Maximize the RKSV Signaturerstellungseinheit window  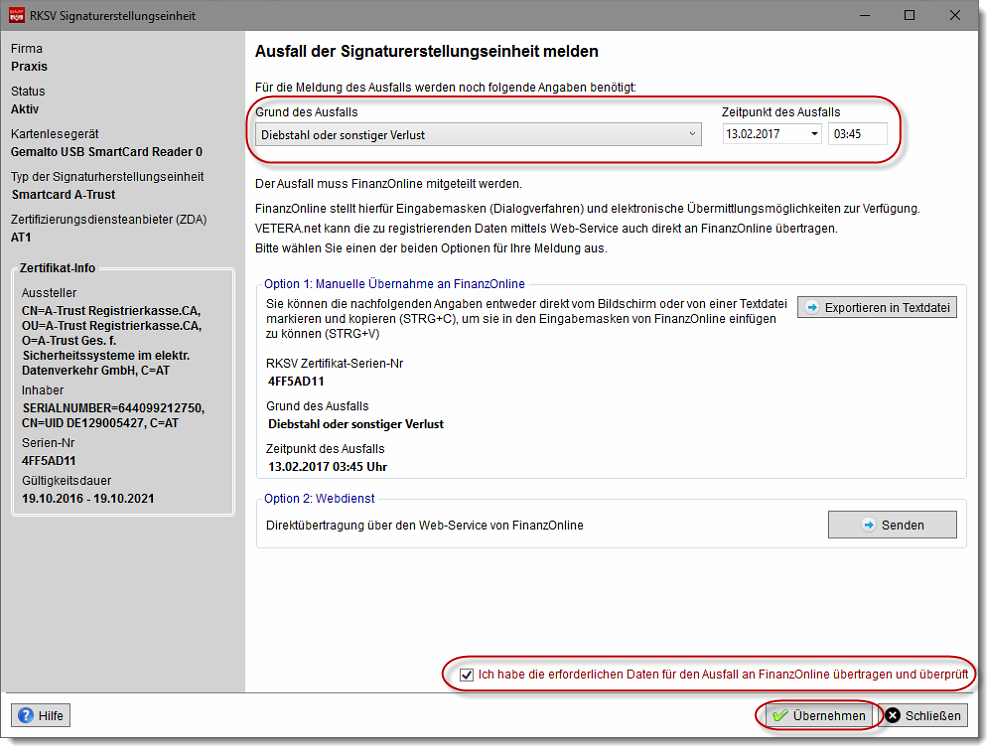pos(909,16)
